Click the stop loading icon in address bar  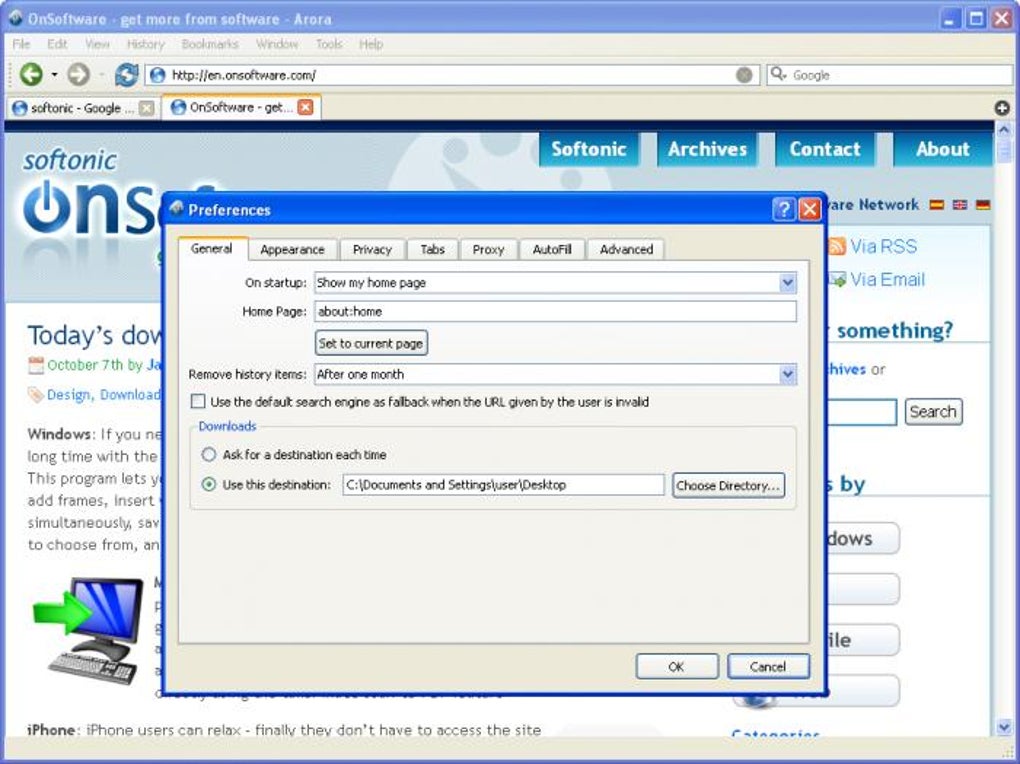[744, 75]
